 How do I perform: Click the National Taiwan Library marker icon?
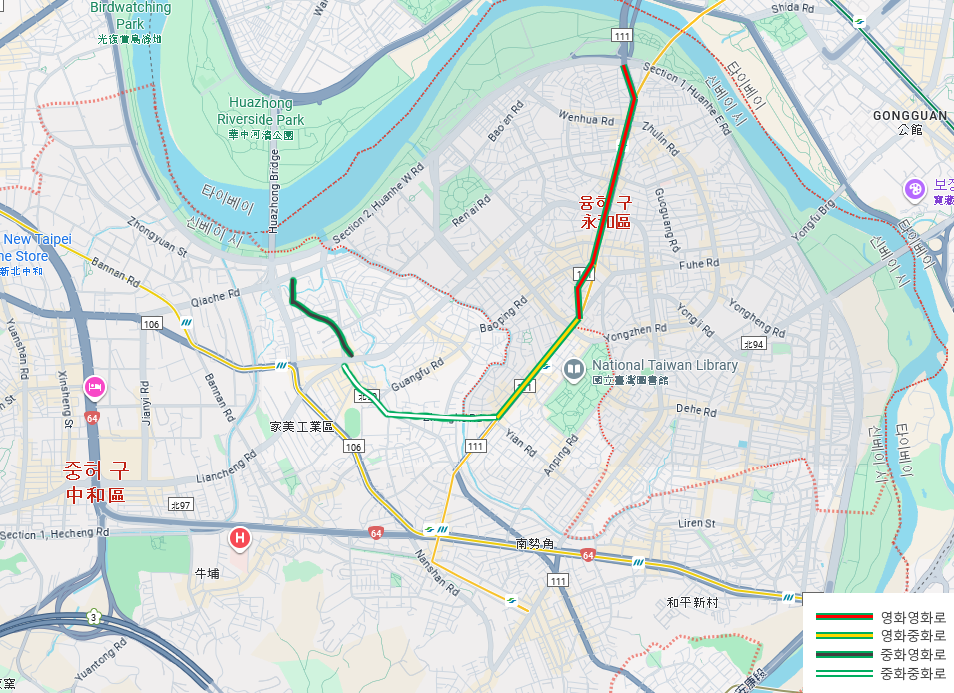pos(573,369)
